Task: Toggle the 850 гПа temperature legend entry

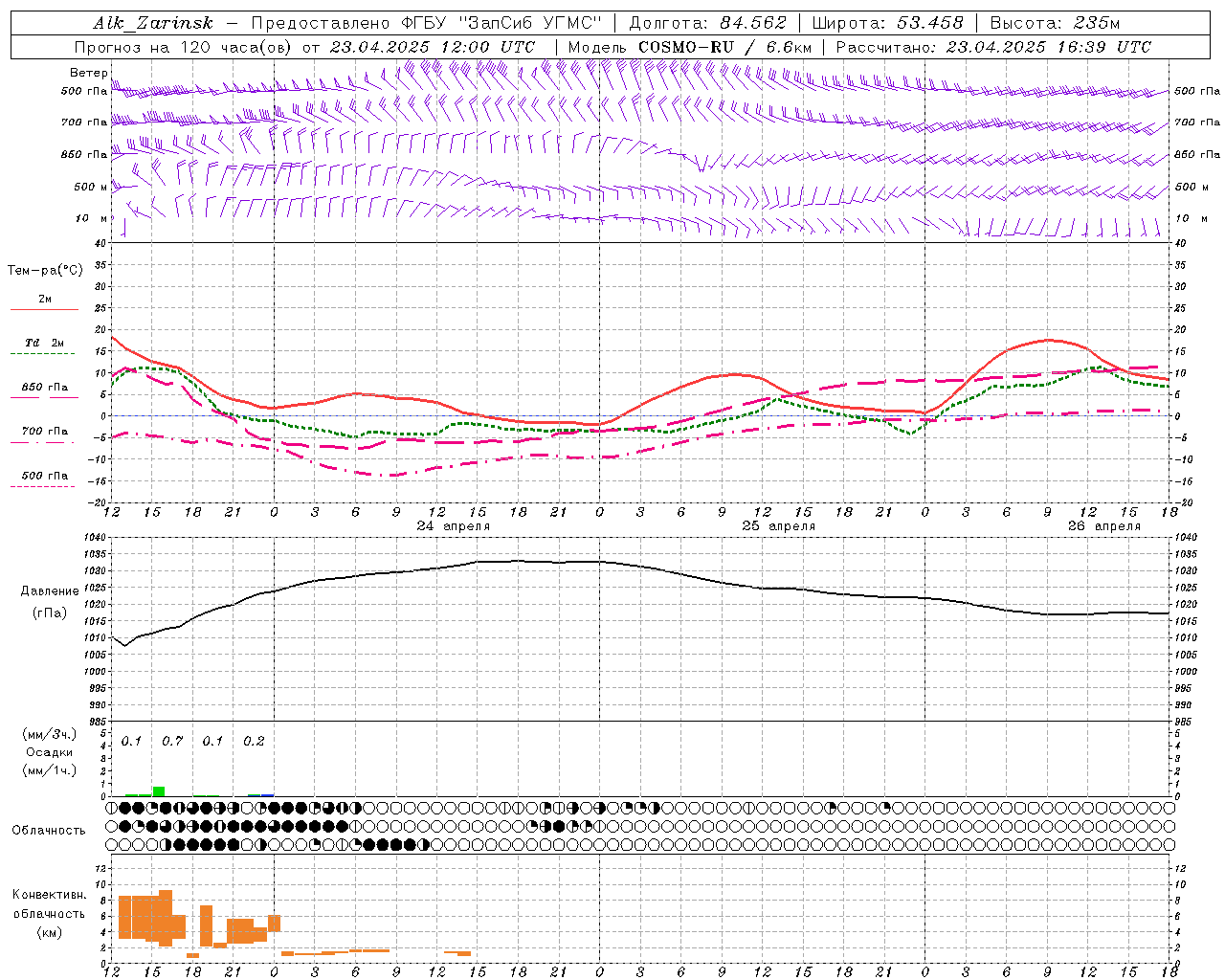Action: coord(45,388)
